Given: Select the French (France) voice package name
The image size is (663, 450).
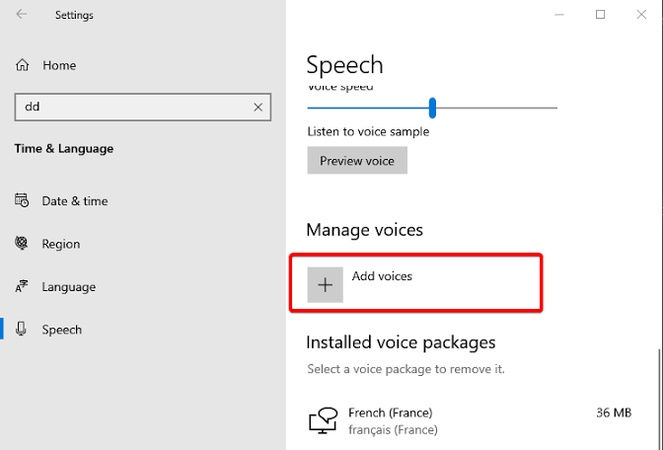Looking at the screenshot, I should (x=390, y=412).
